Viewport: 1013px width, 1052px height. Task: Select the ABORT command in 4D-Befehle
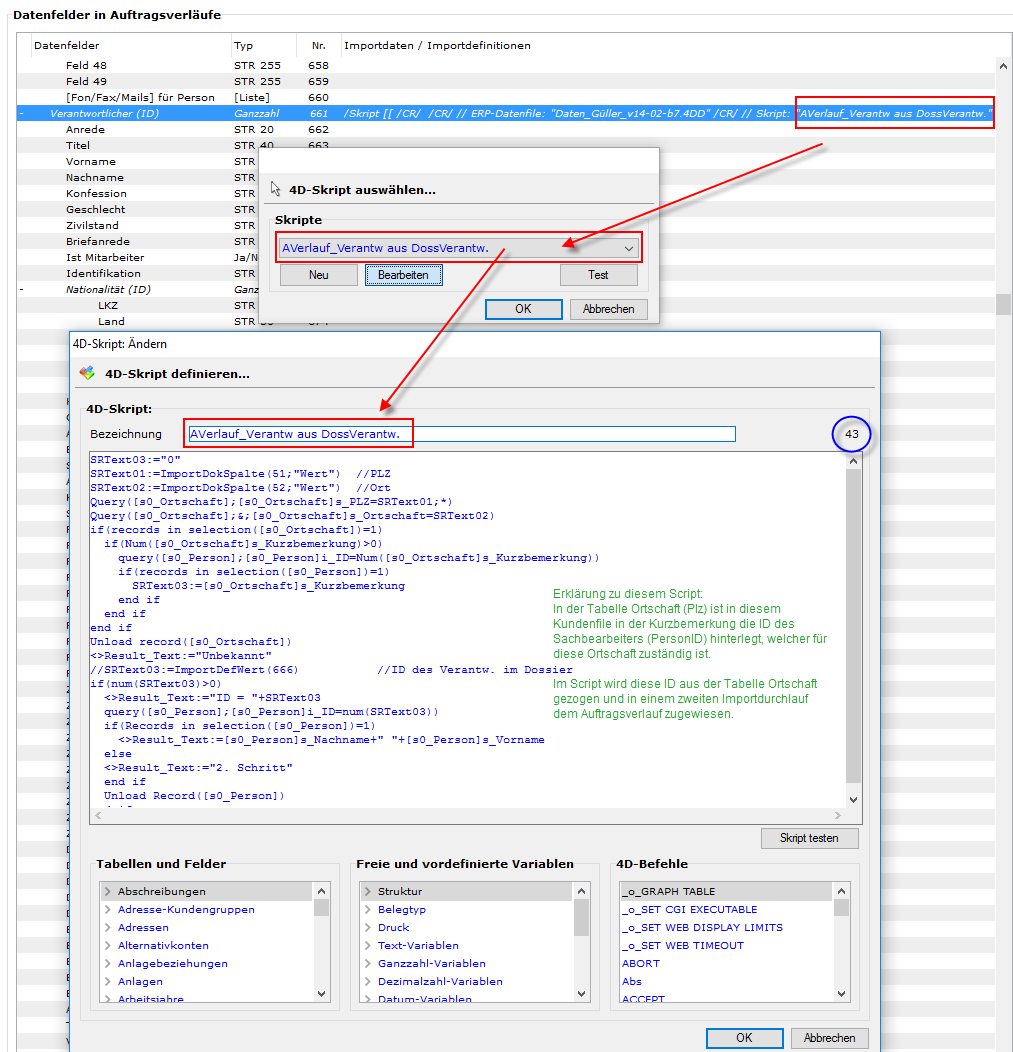click(641, 964)
